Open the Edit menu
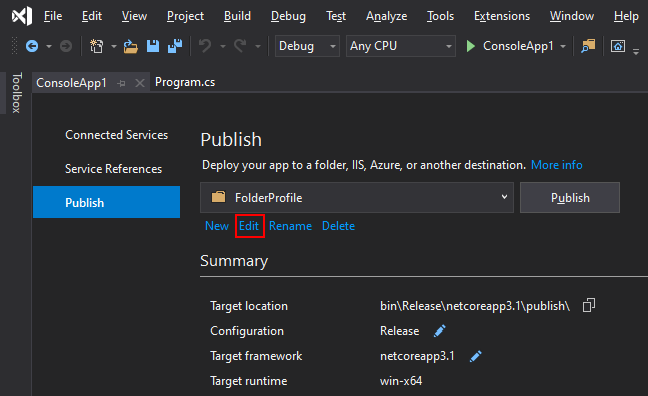 click(92, 16)
